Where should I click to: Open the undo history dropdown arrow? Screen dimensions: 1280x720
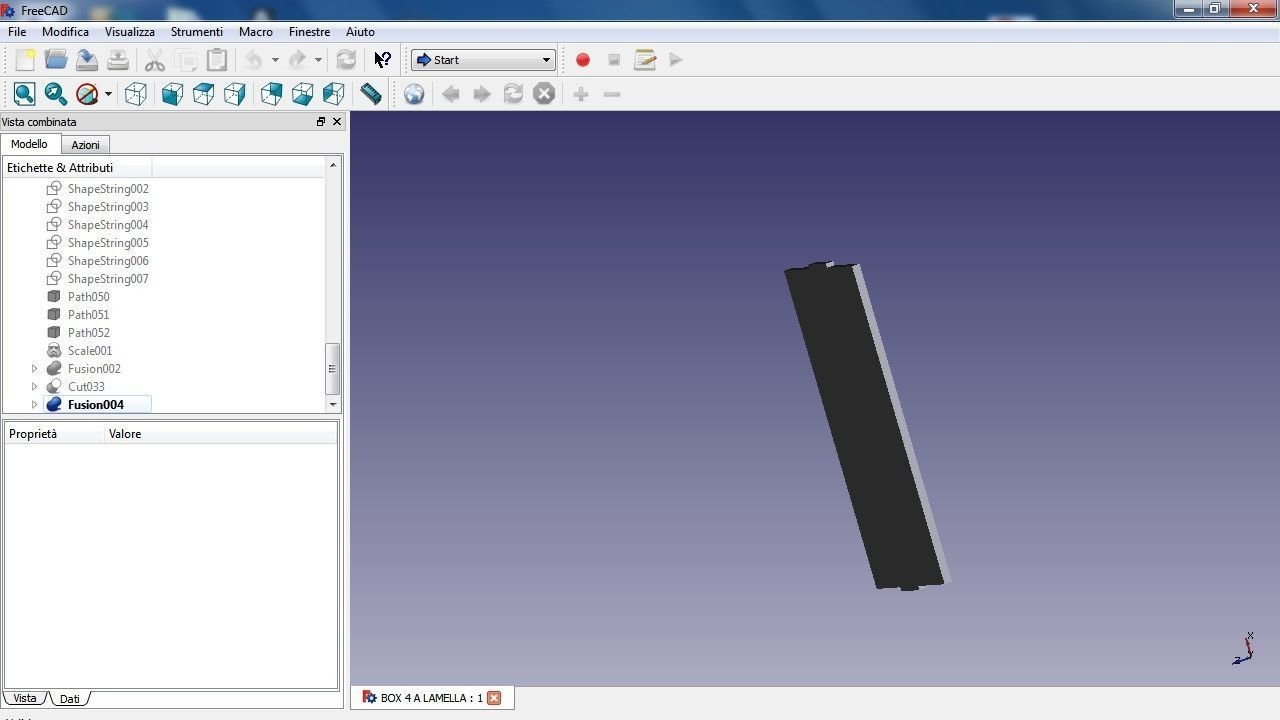(x=275, y=60)
